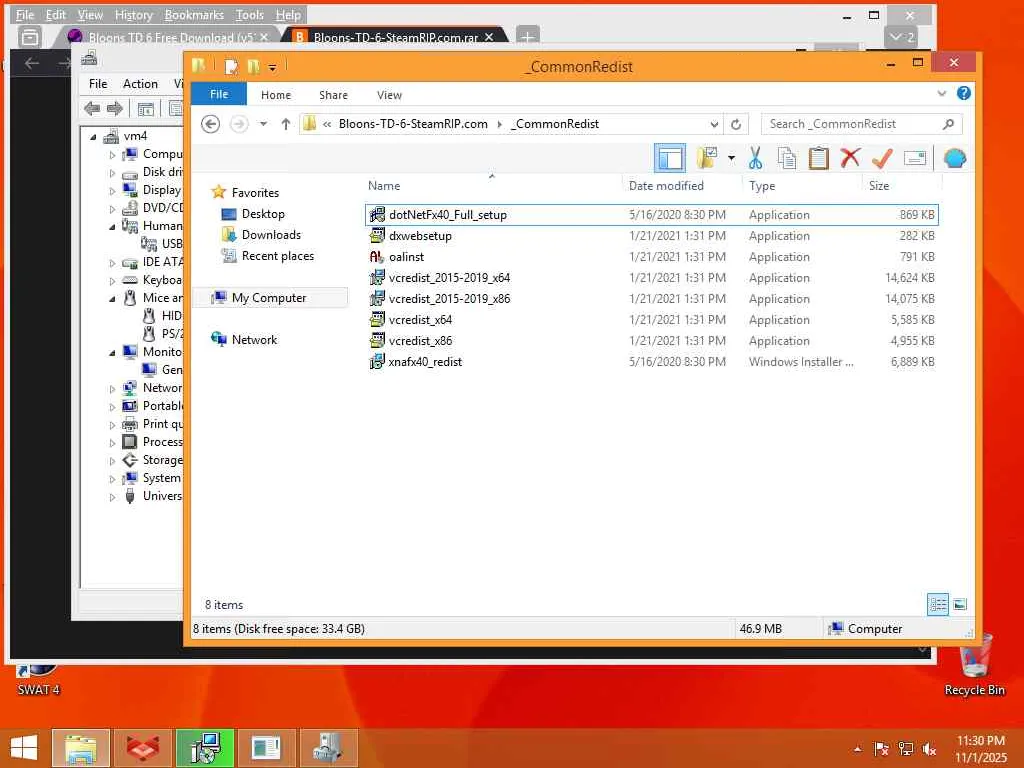Show hidden tray icons arrow

coord(857,749)
